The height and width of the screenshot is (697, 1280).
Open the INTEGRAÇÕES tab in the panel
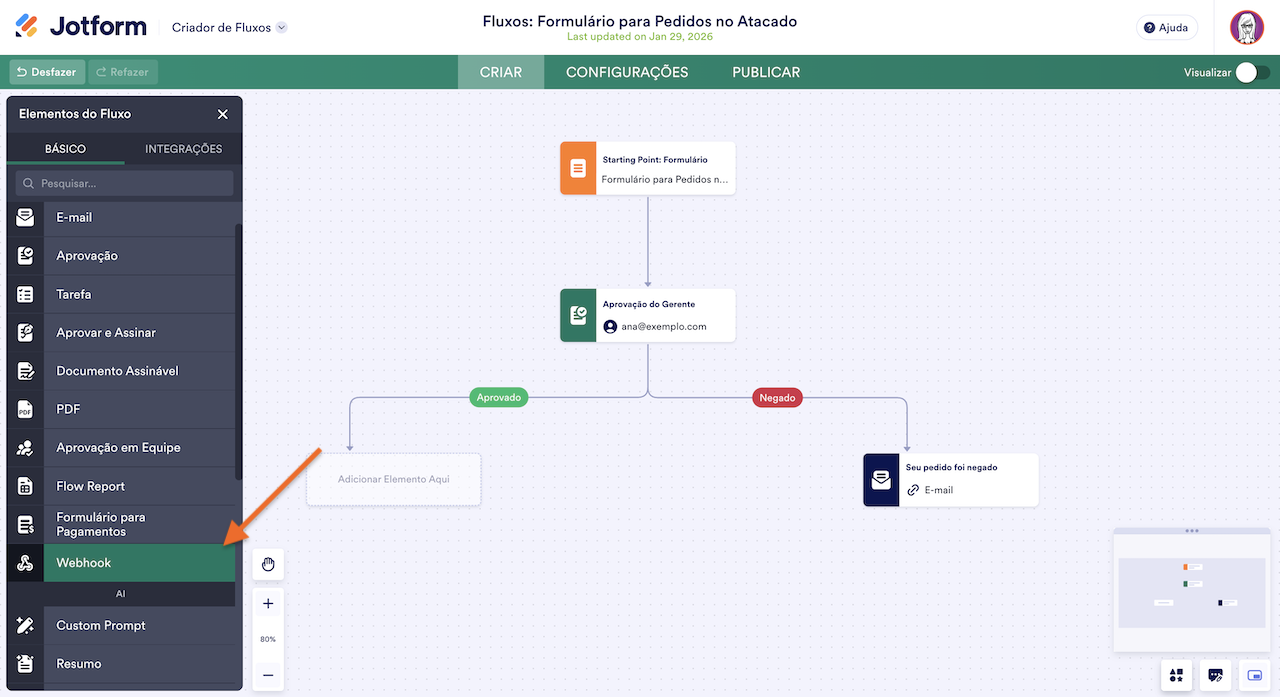(x=183, y=148)
